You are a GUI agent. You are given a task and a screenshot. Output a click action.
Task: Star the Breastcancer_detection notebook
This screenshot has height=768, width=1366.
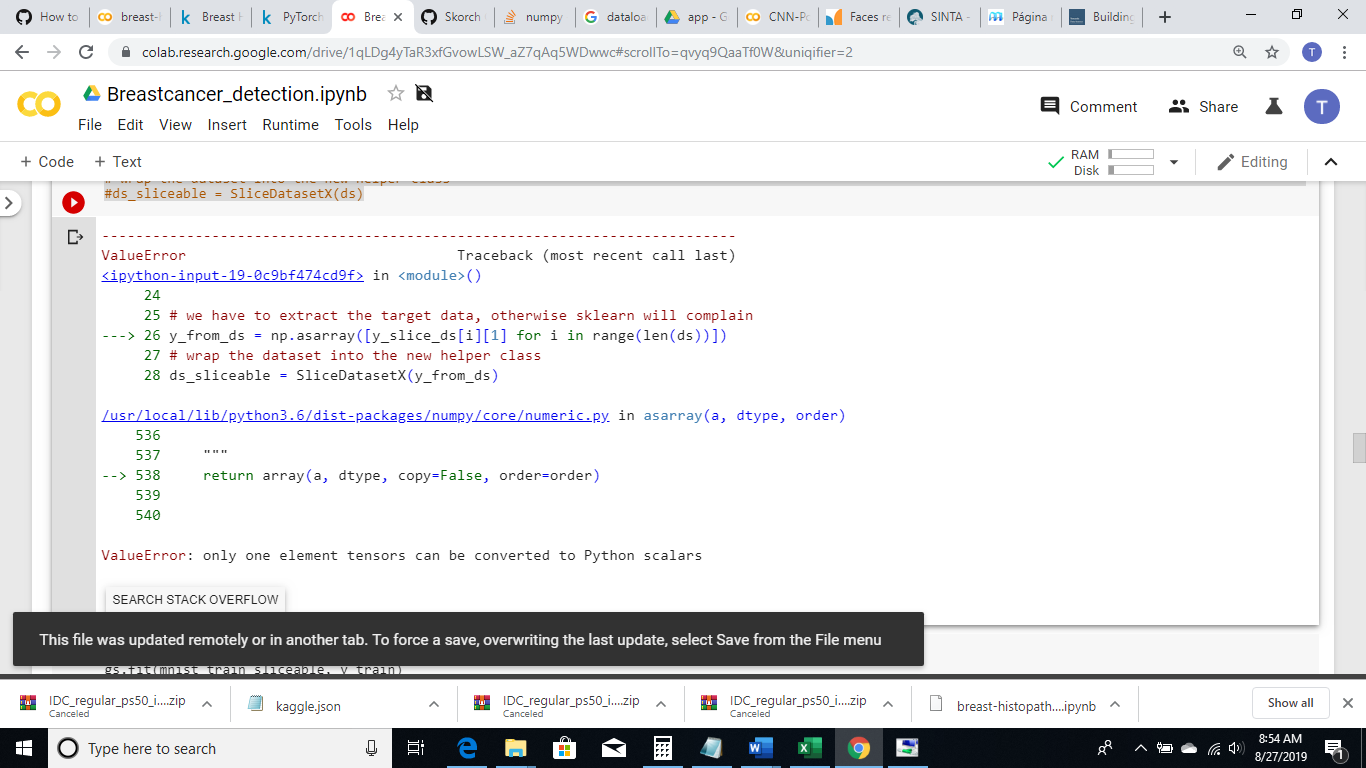click(x=394, y=93)
